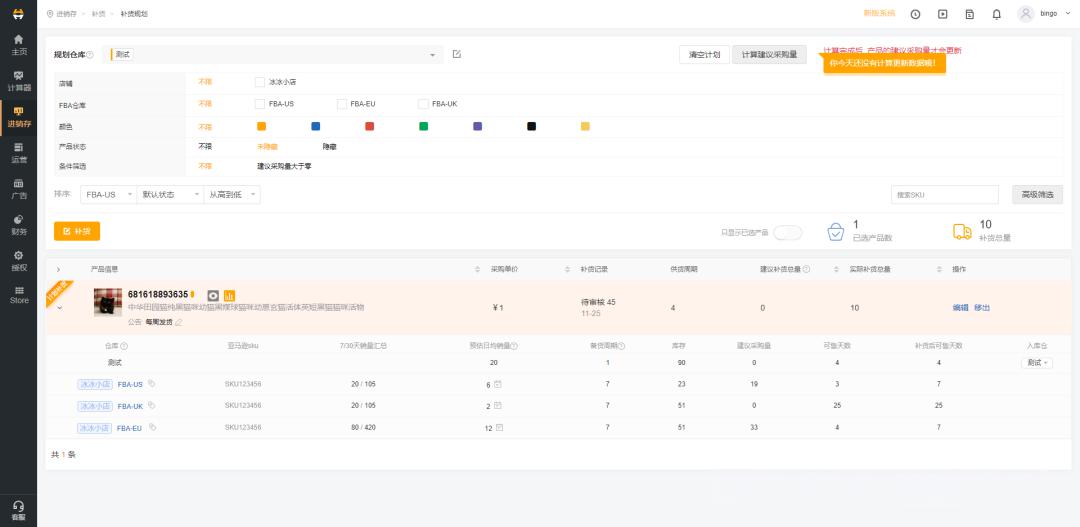Open the 广告 ads sidebar section
The width and height of the screenshot is (1080, 527).
coord(18,188)
